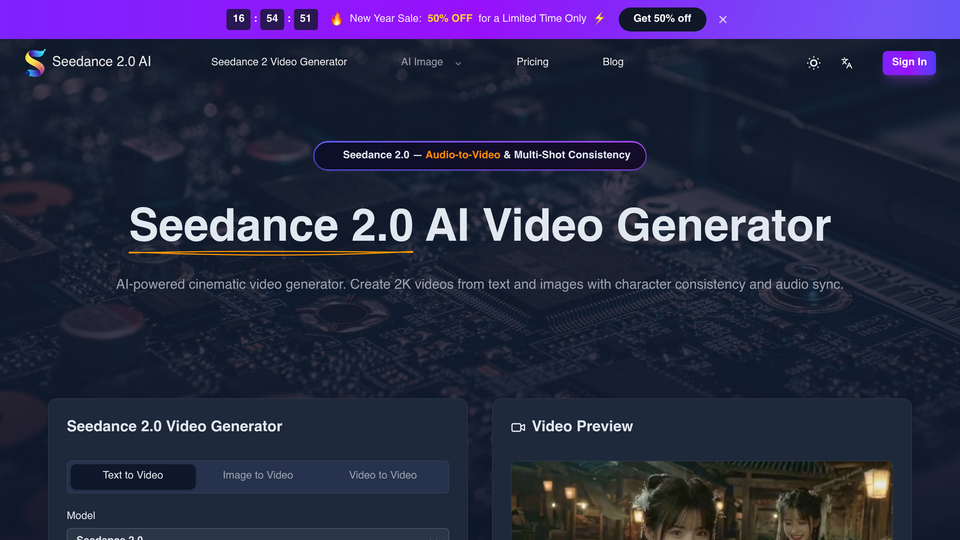
Task: Click the Sign In button
Action: pyautogui.click(x=909, y=62)
